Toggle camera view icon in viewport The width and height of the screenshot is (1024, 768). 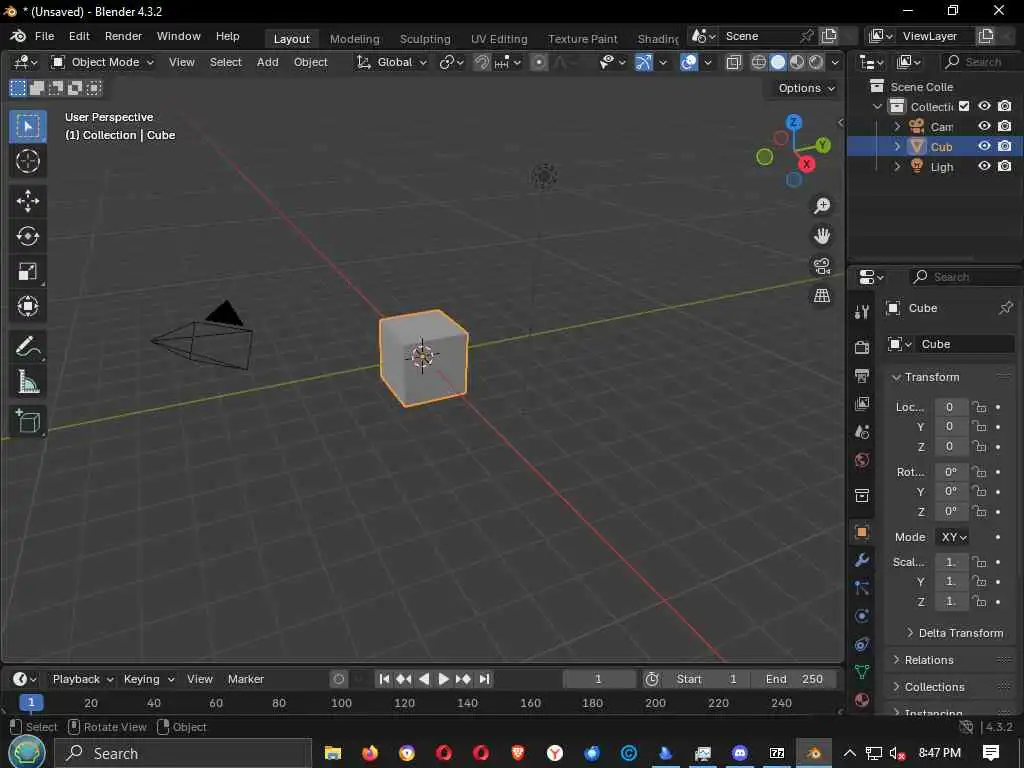point(822,266)
